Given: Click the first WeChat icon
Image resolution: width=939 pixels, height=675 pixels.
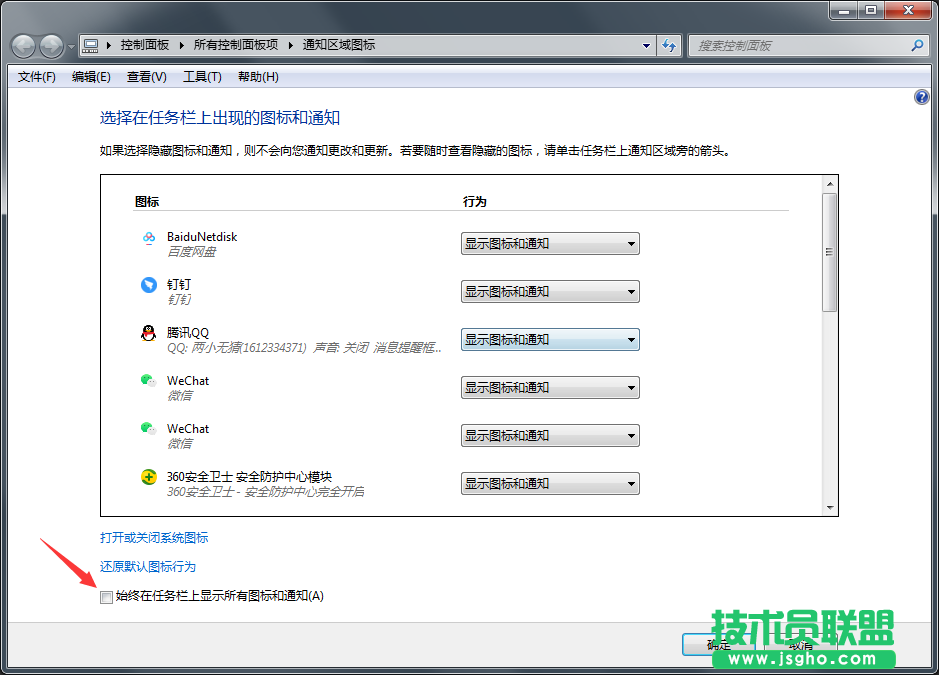Looking at the screenshot, I should [x=148, y=382].
